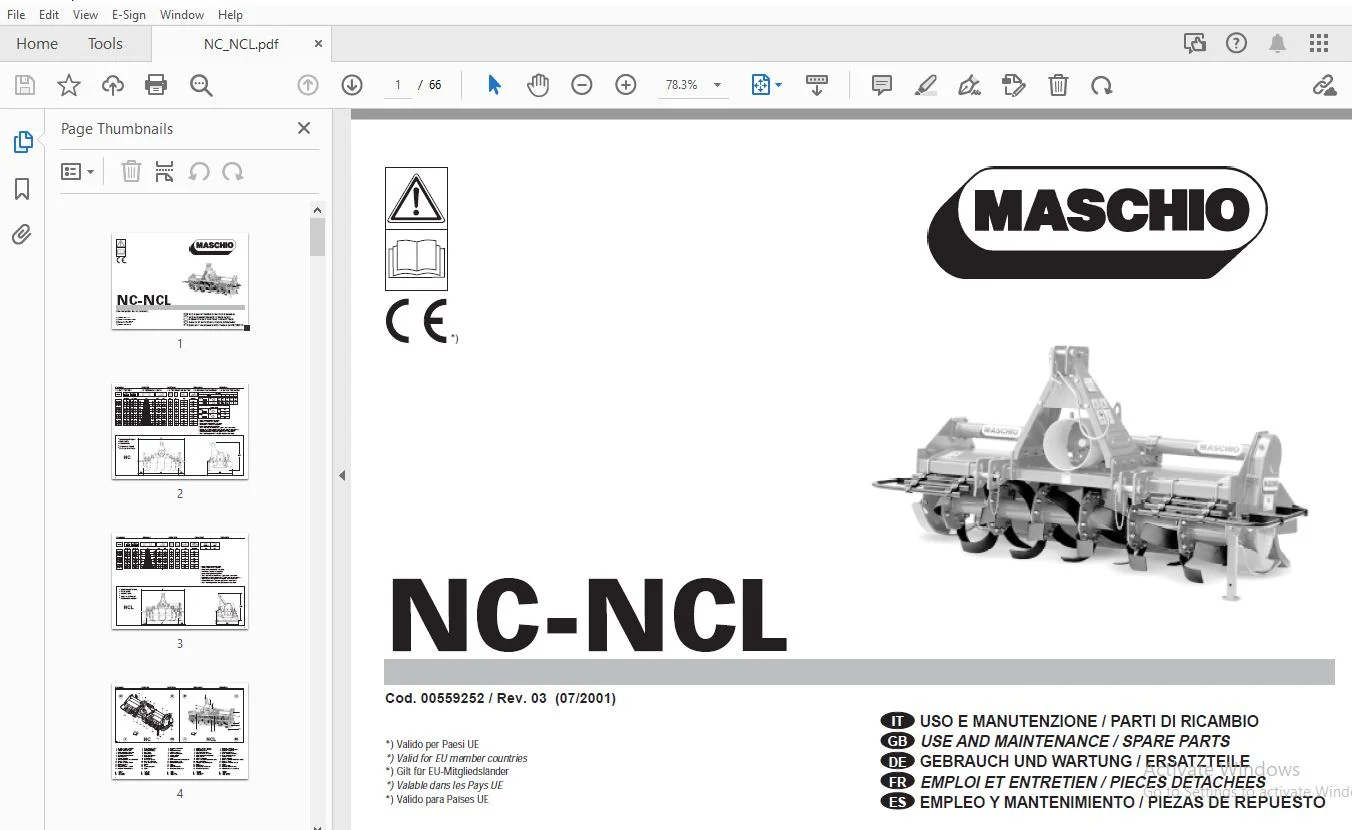1352x830 pixels.
Task: Collapse the navigation pane with arrow
Action: point(342,475)
